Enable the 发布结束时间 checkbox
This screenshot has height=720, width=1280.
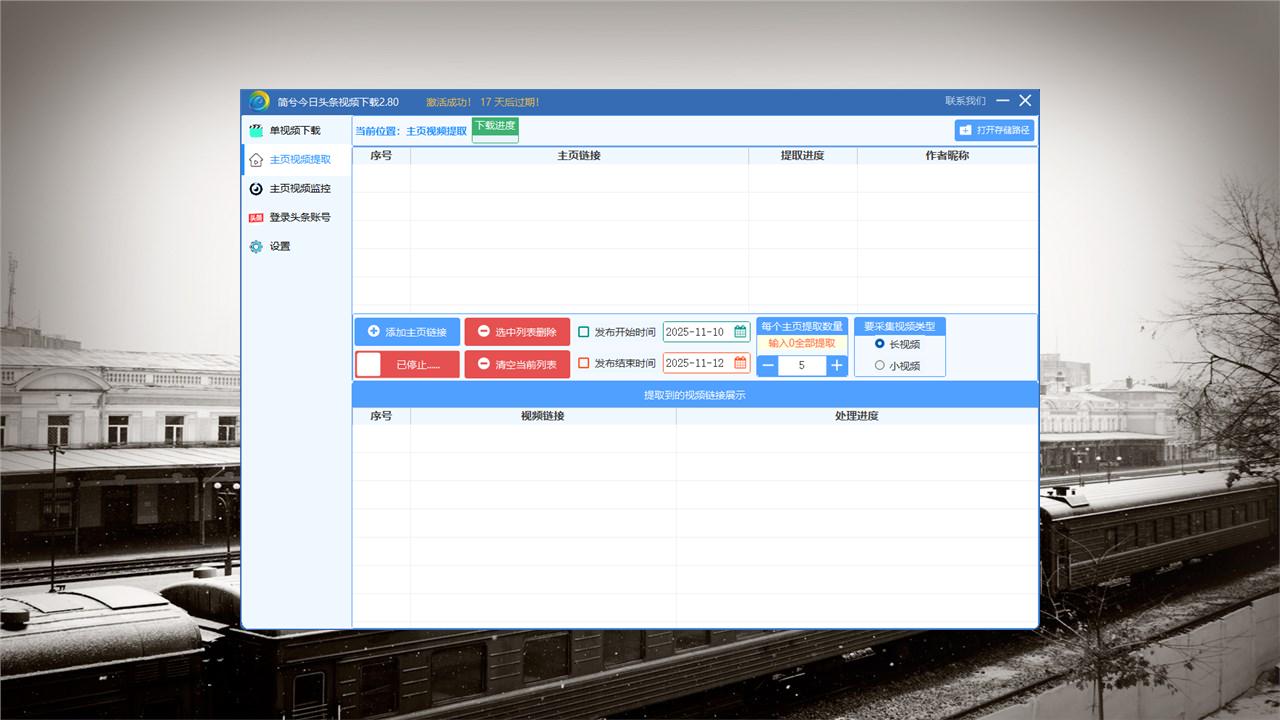(584, 363)
